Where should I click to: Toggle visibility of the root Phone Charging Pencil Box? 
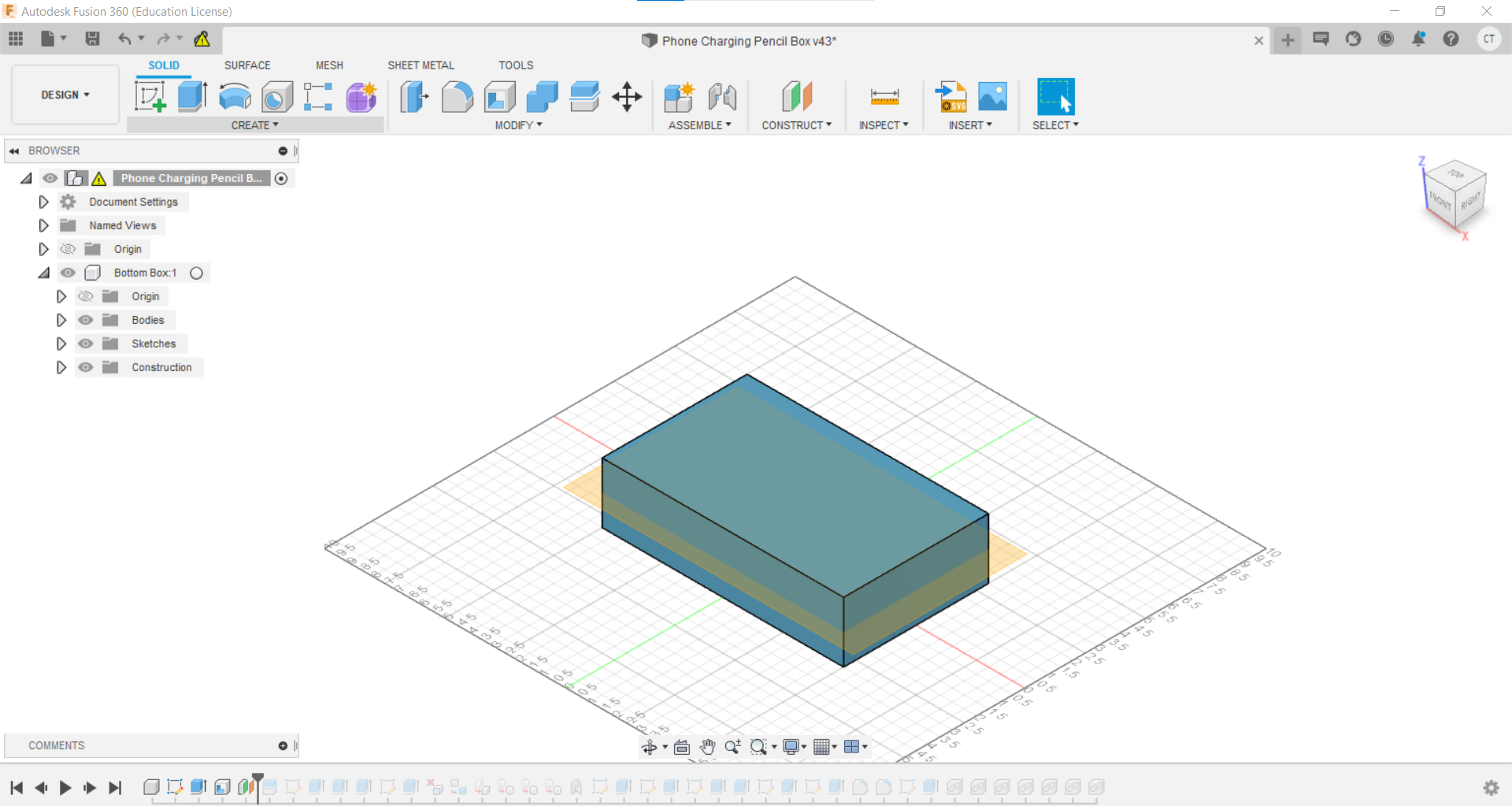click(50, 178)
